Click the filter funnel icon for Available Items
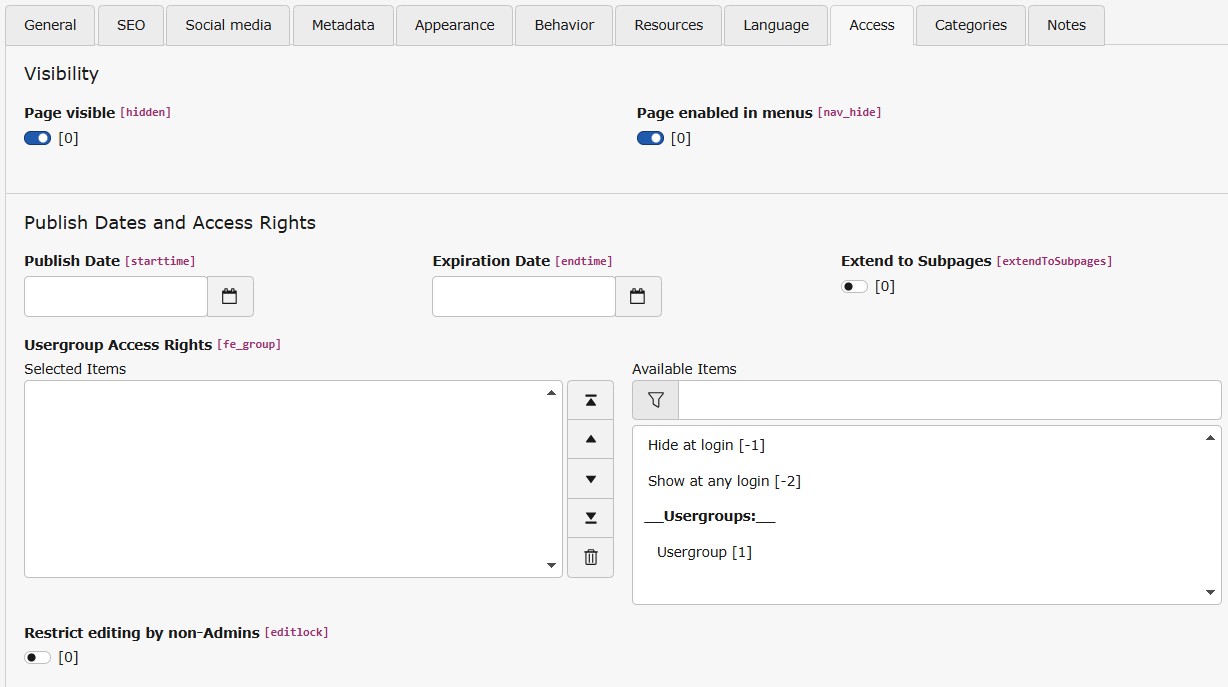This screenshot has width=1228, height=687. click(x=655, y=400)
